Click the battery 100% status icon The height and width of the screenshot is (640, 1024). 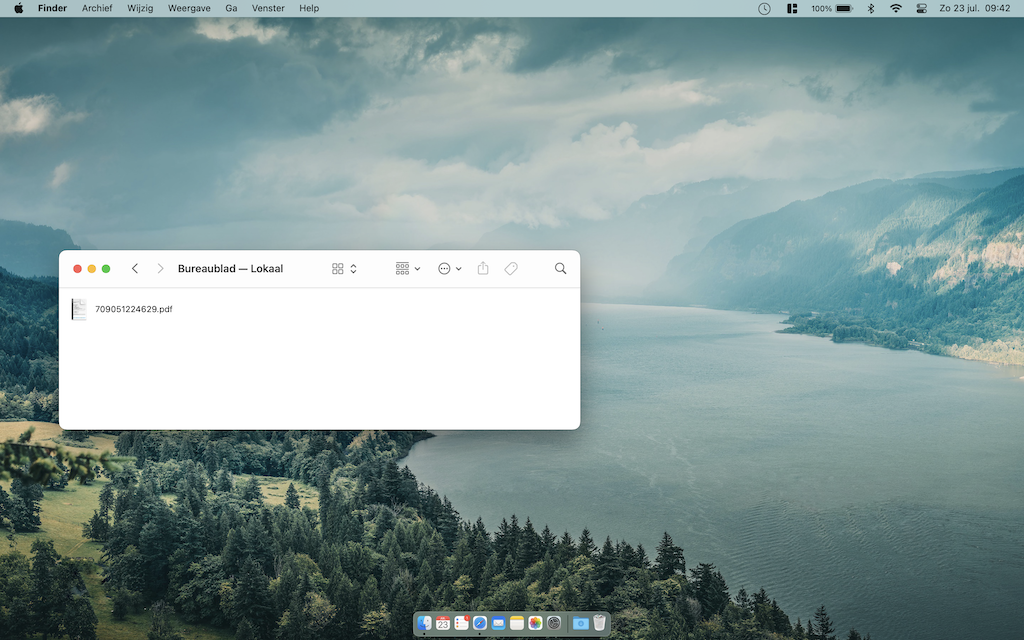(x=832, y=8)
